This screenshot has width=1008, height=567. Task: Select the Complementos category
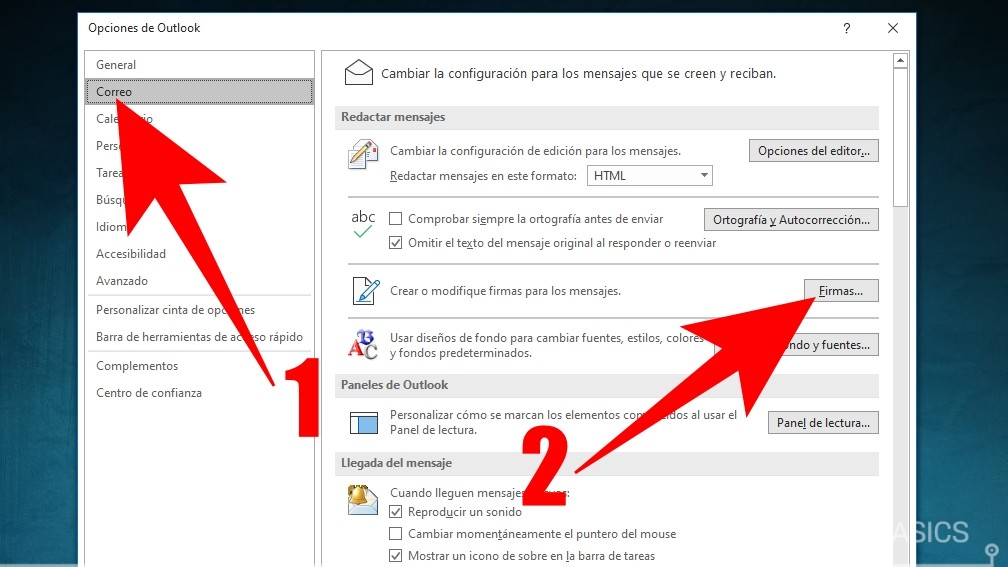click(199, 366)
